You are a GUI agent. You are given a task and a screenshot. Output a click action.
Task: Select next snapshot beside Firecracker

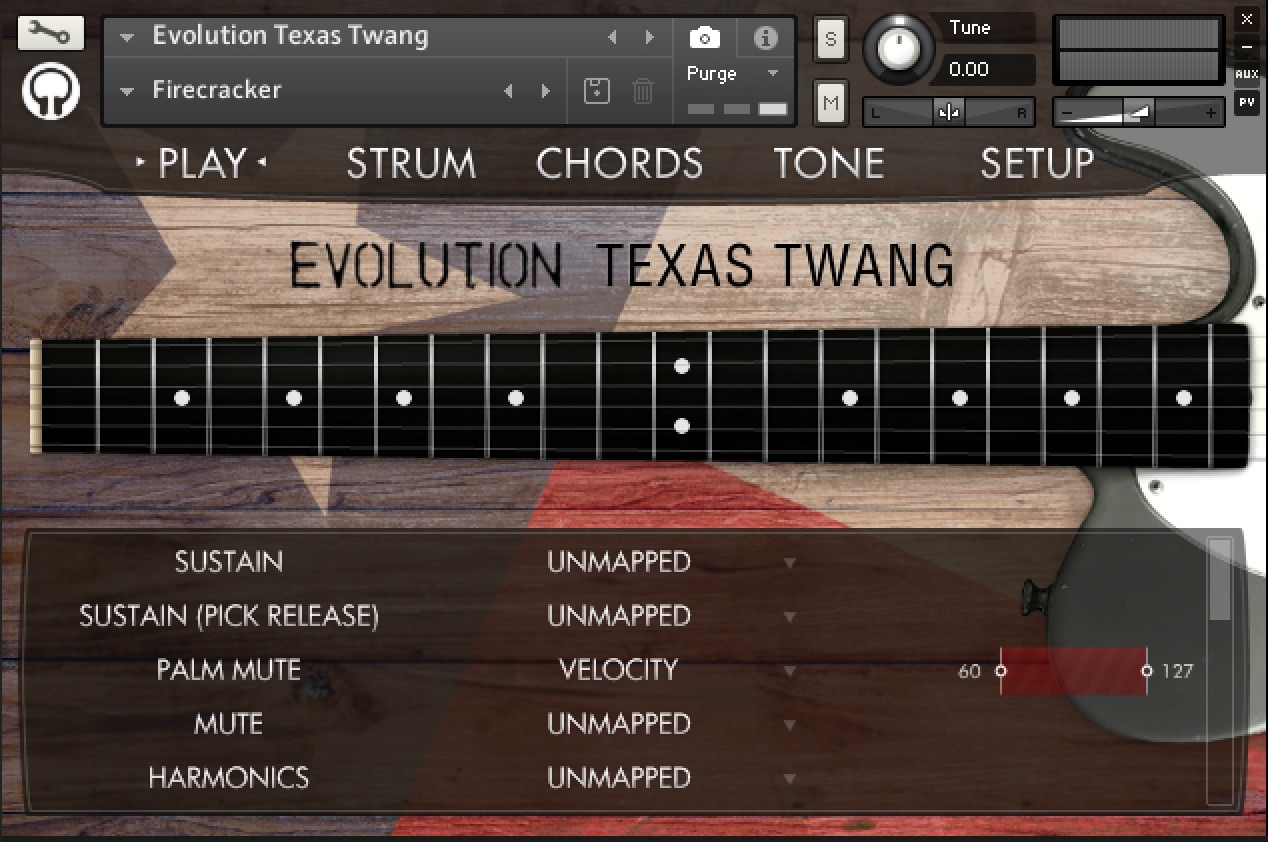[x=546, y=91]
